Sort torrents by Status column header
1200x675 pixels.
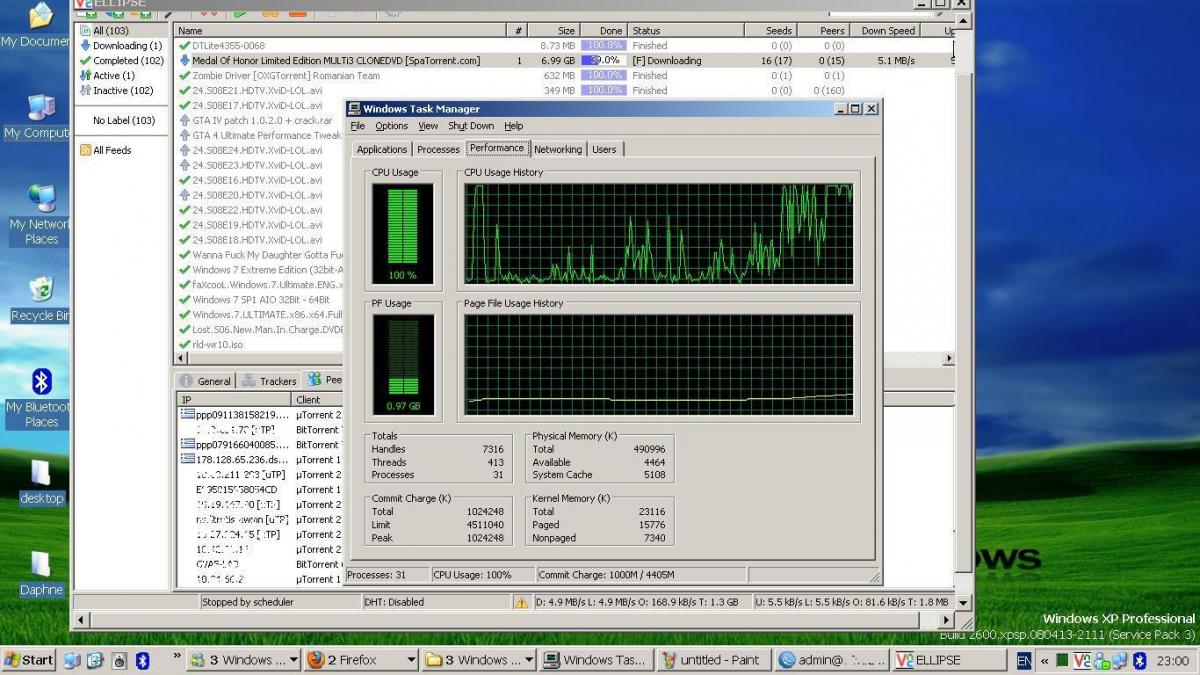click(688, 31)
